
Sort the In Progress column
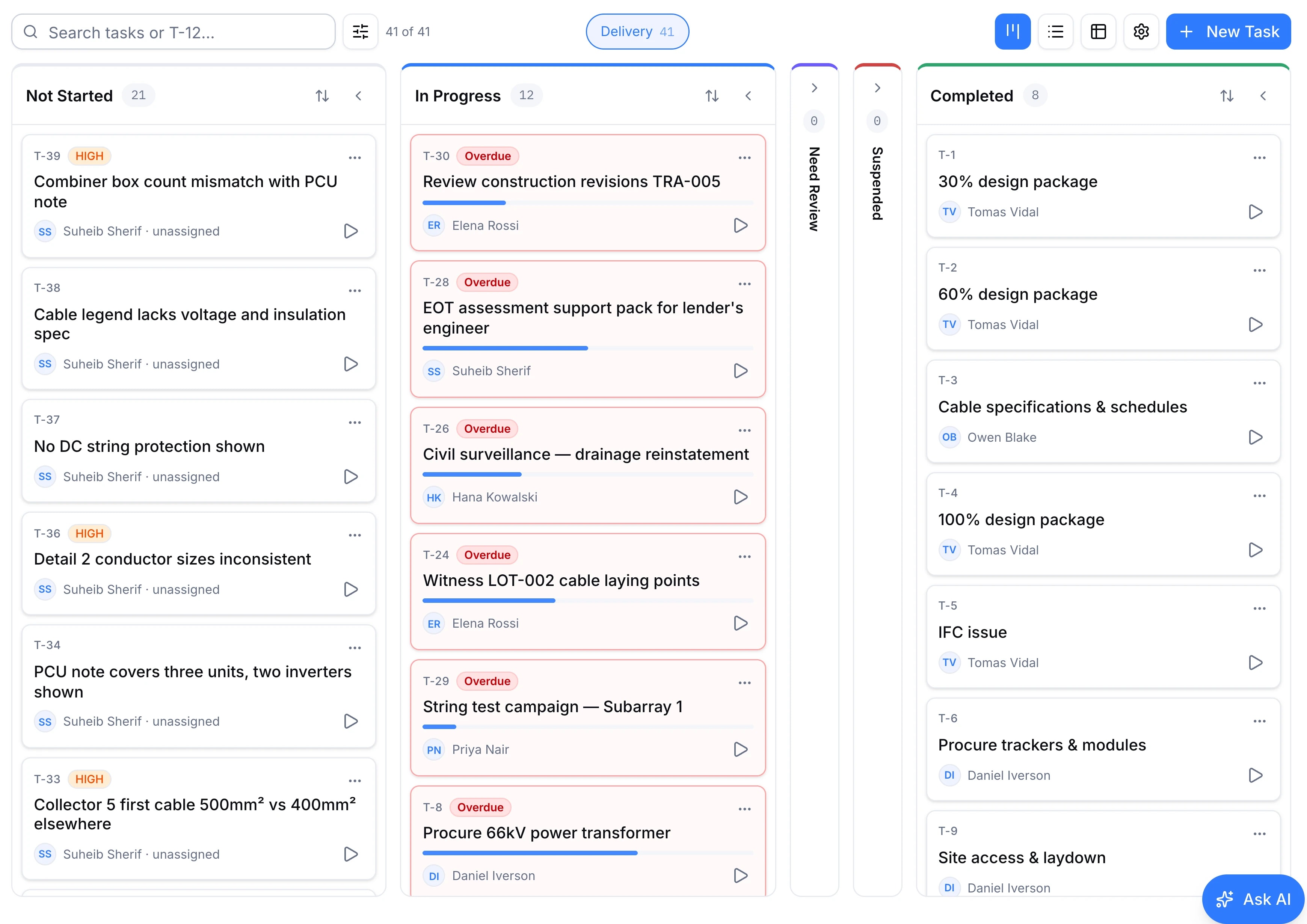click(712, 96)
